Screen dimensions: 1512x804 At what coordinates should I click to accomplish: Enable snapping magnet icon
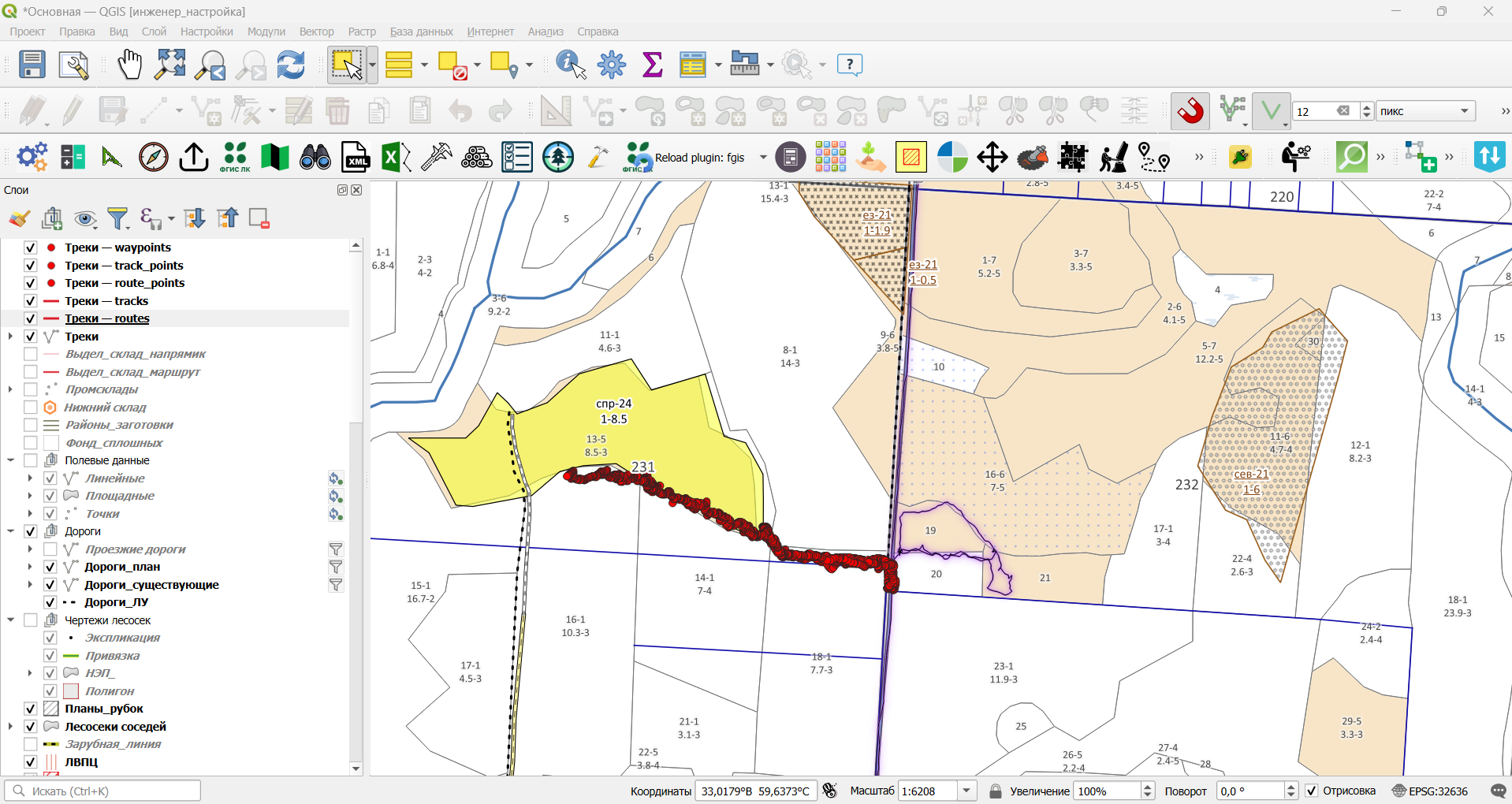[x=1190, y=111]
